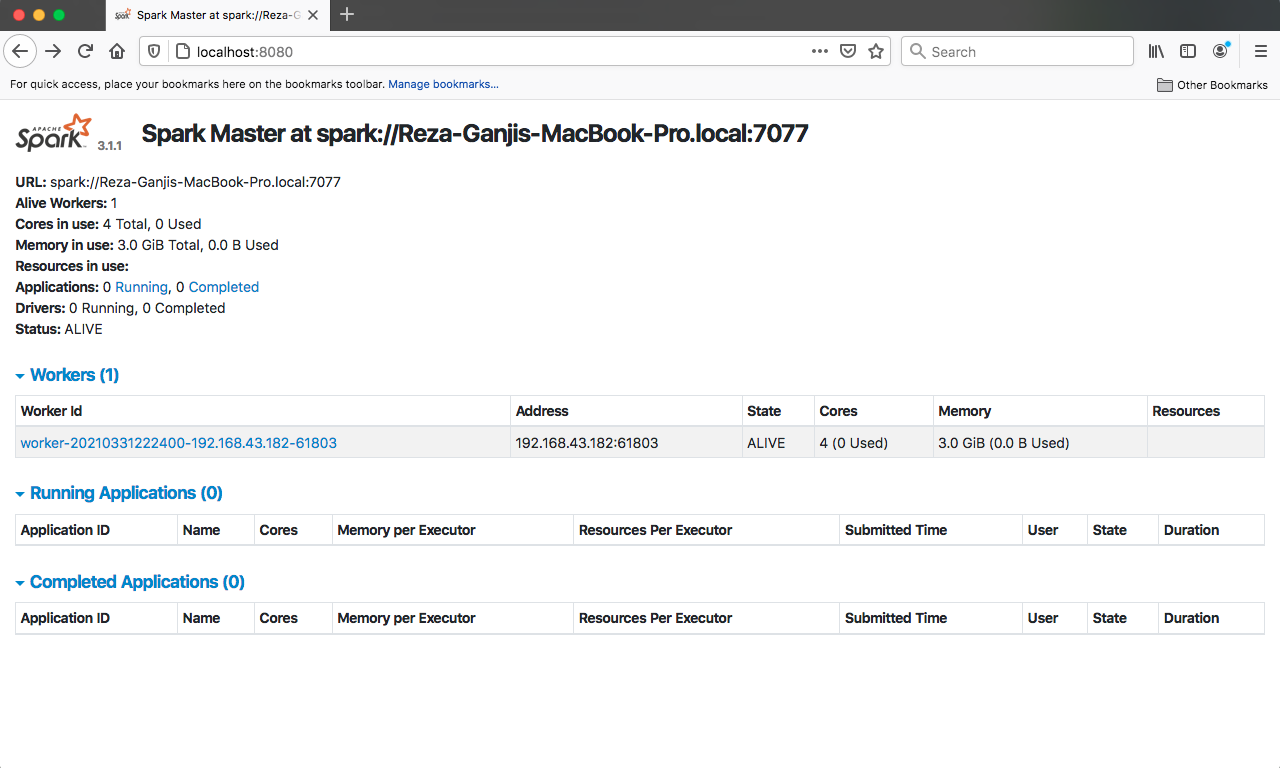Go to the browser home page icon
The width and height of the screenshot is (1280, 768).
(117, 51)
